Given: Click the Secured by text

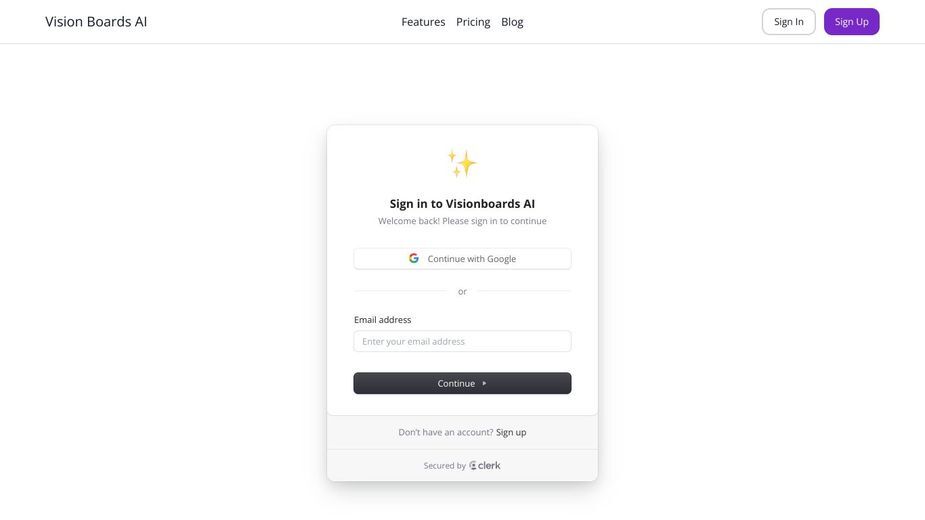Looking at the screenshot, I should (x=445, y=466).
